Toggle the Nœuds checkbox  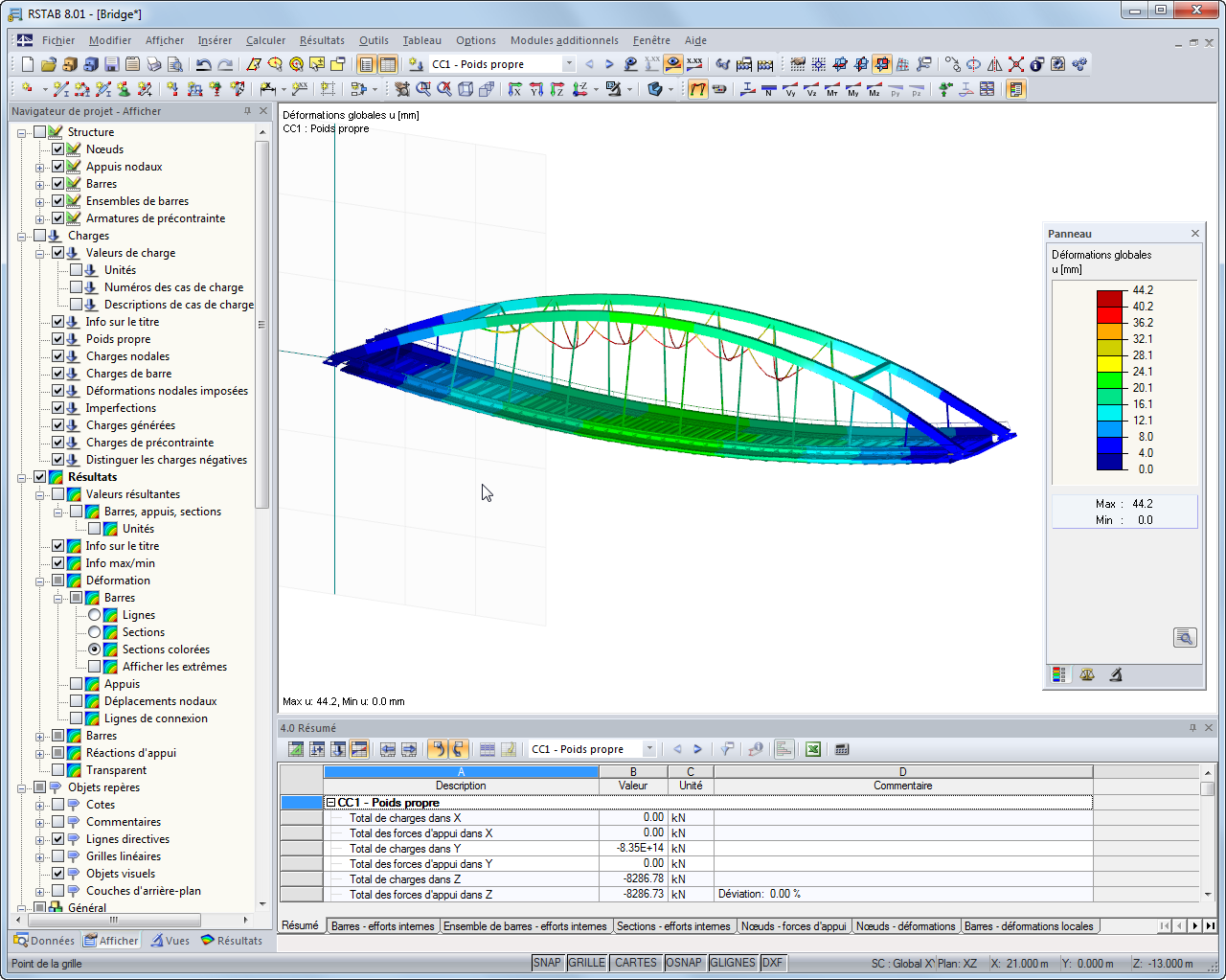point(58,149)
